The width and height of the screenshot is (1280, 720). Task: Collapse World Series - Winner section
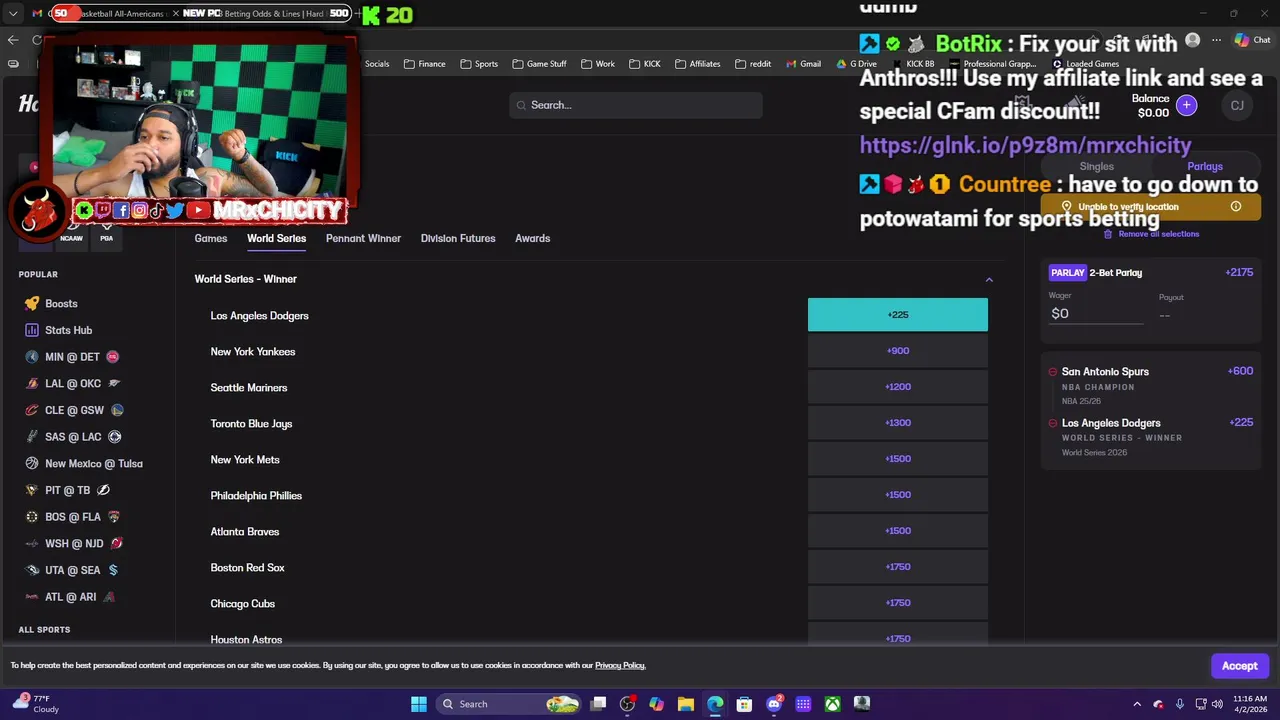pyautogui.click(x=989, y=279)
